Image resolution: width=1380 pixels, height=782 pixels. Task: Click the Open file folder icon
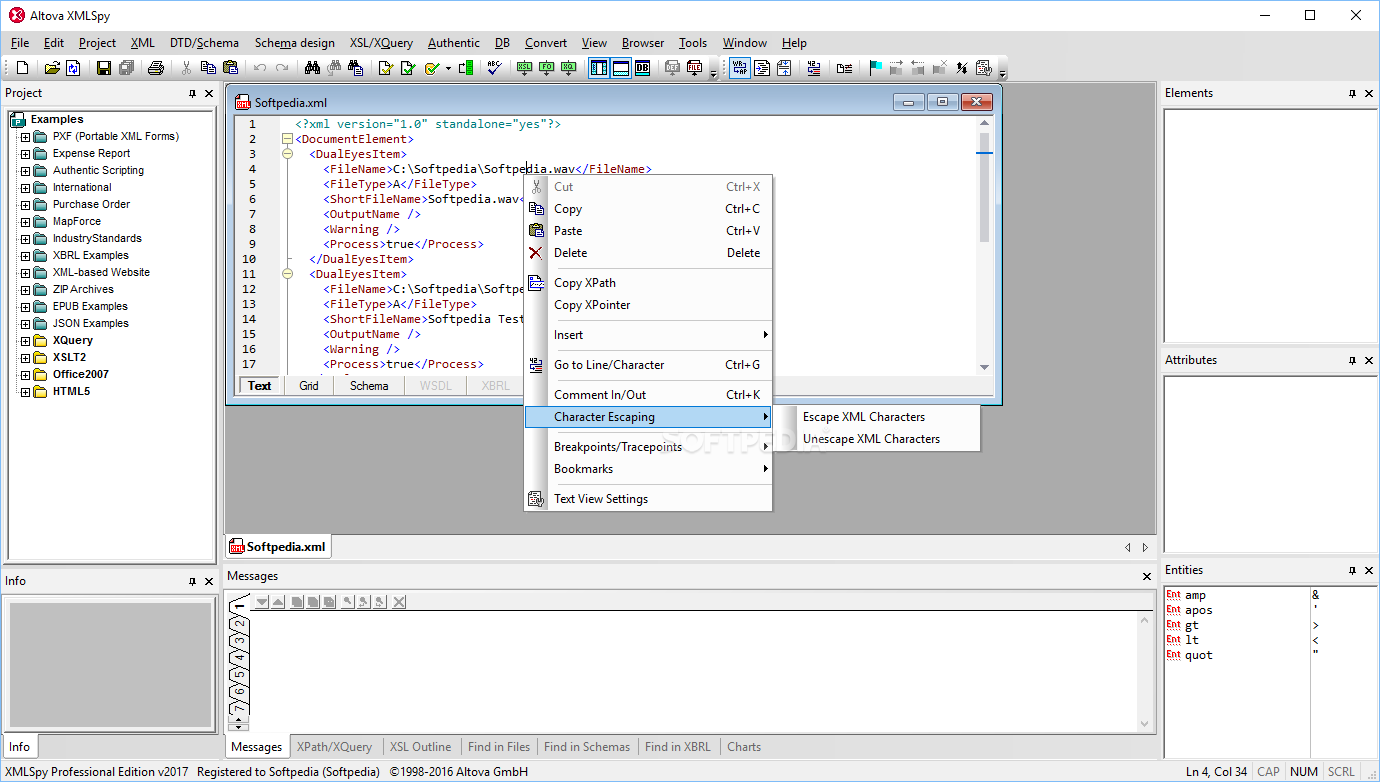pos(52,68)
